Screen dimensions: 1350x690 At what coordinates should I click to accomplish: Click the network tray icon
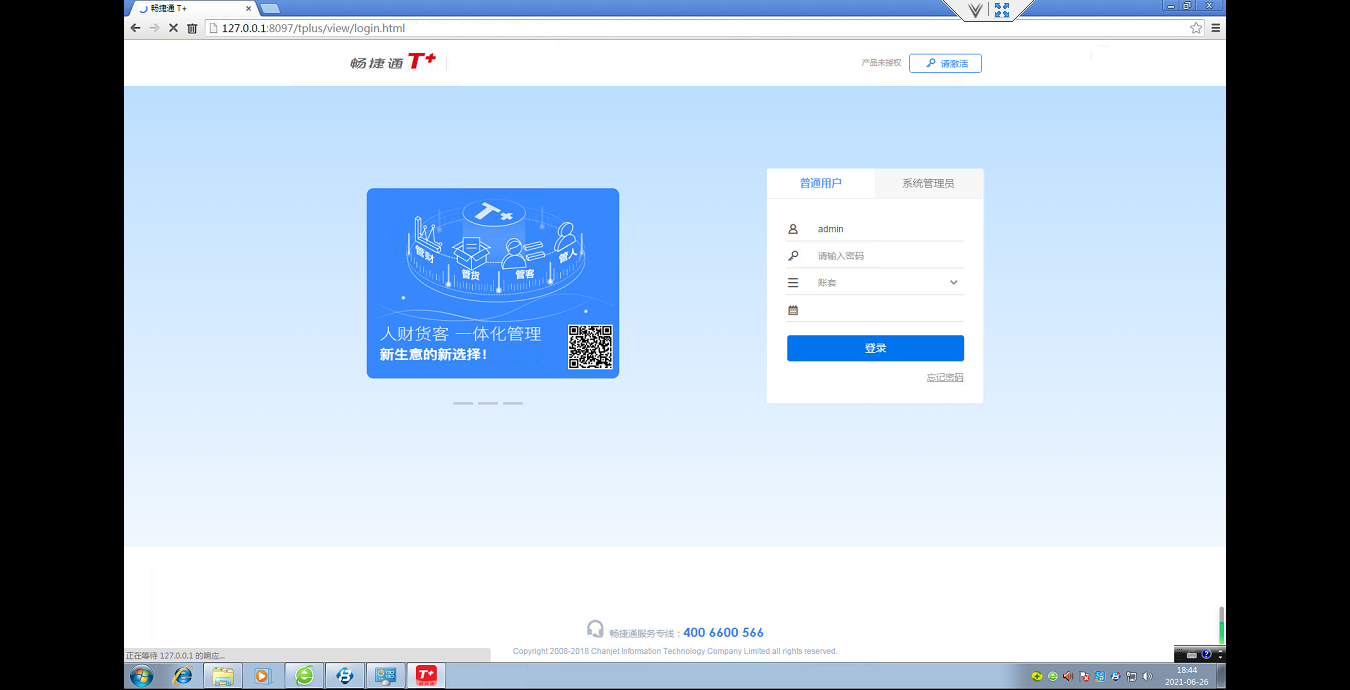pyautogui.click(x=1131, y=676)
